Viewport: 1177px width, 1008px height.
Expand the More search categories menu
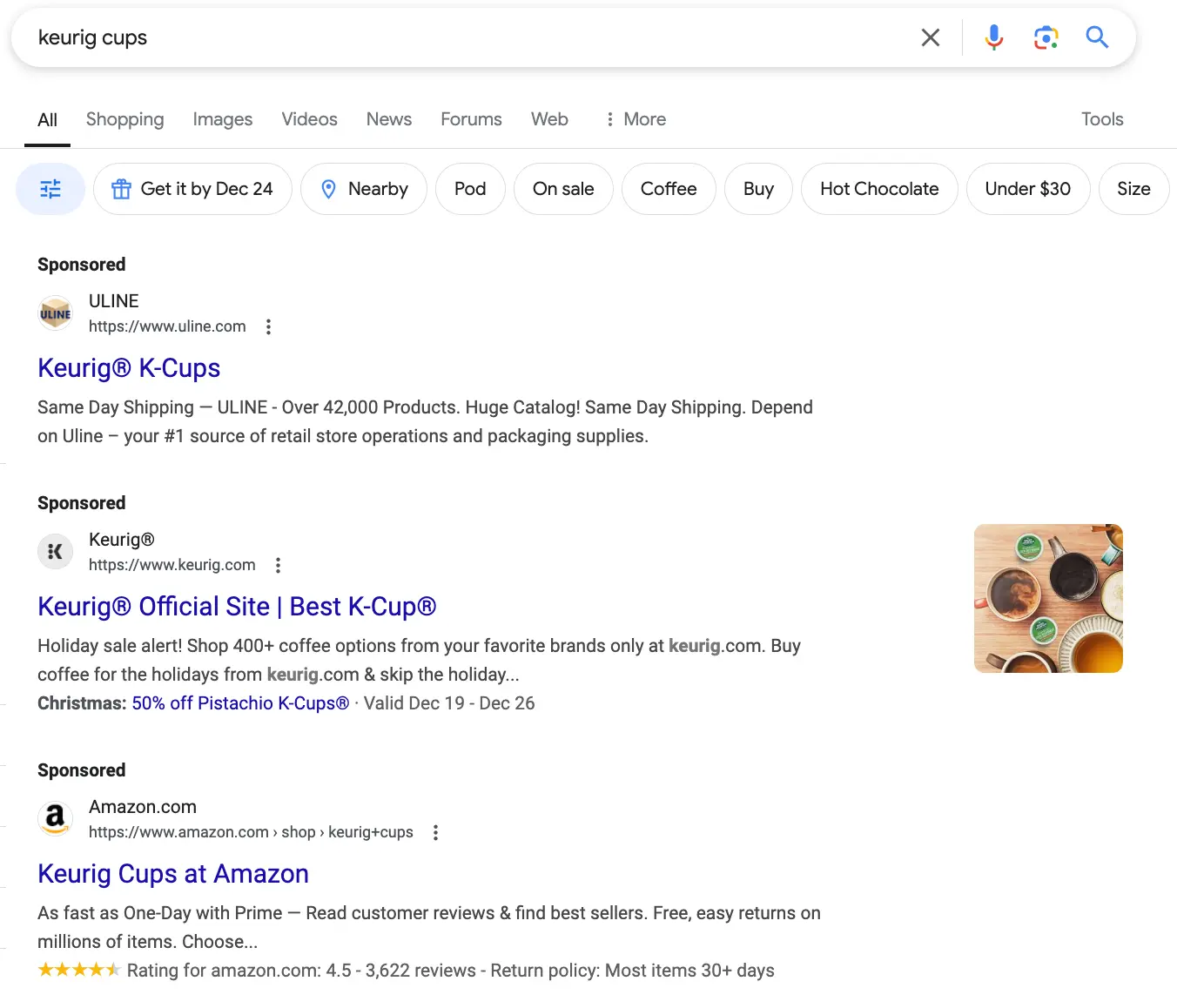pos(636,119)
